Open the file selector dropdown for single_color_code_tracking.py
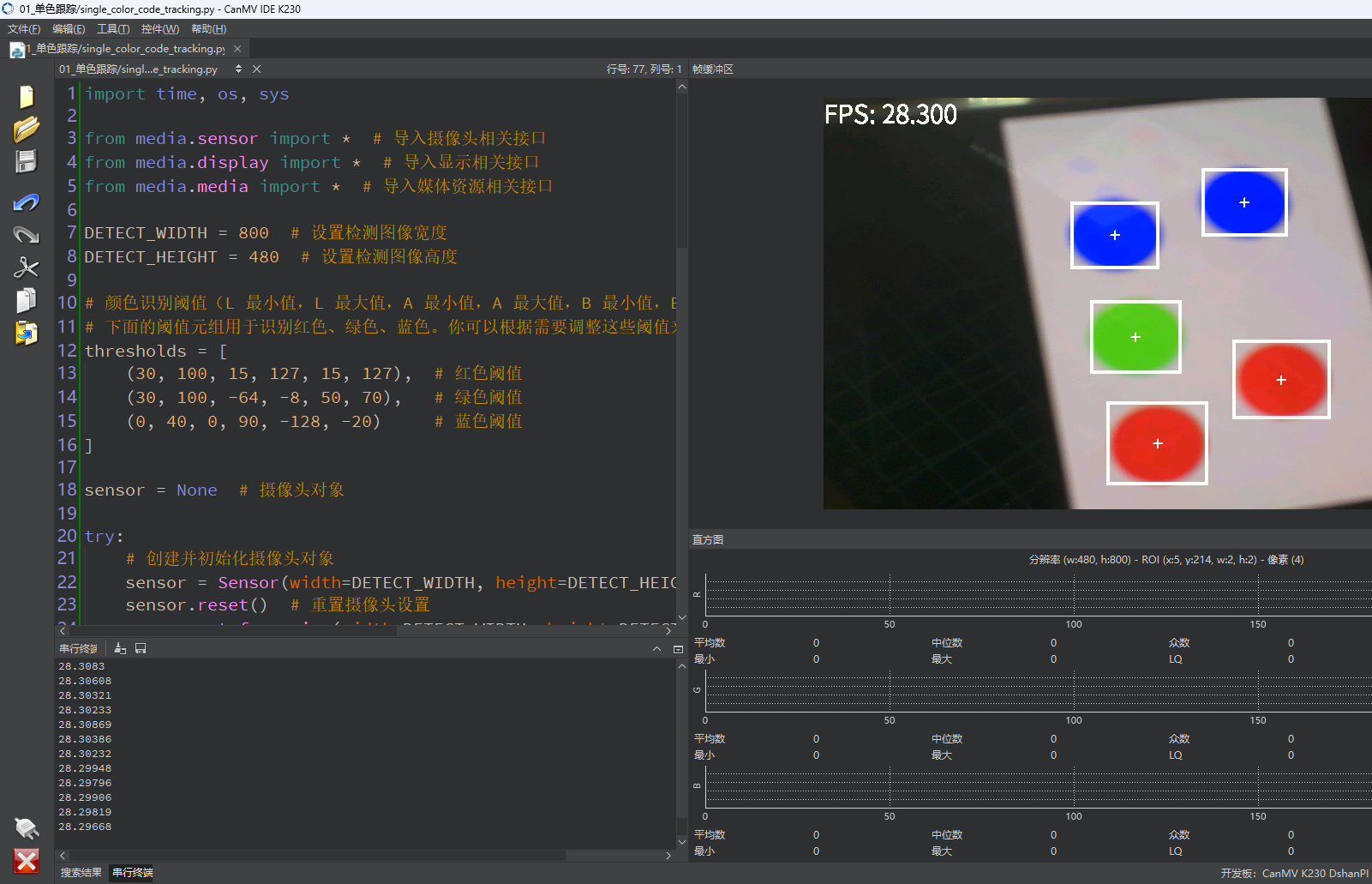The image size is (1372, 884). tap(238, 69)
